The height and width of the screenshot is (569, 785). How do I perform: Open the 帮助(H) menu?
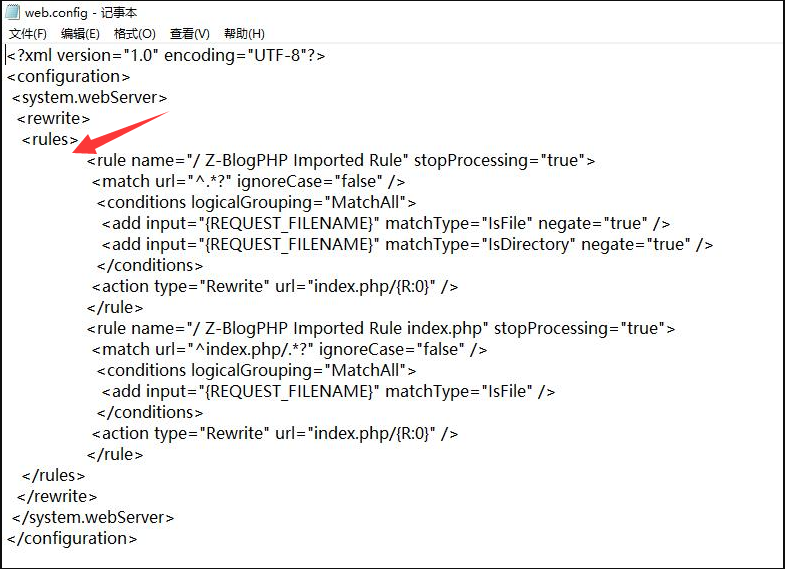tap(244, 34)
